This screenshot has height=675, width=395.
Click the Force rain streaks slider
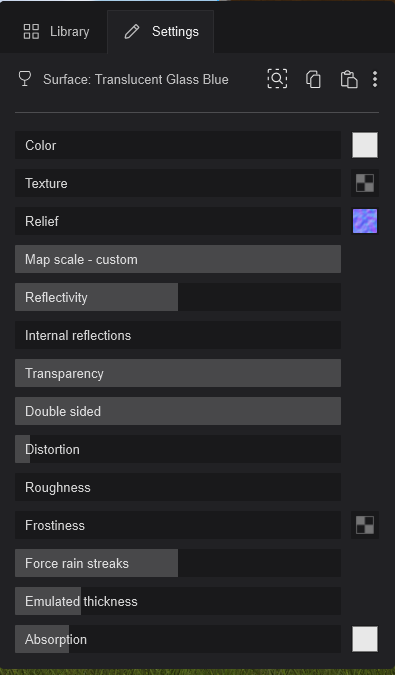pyautogui.click(x=178, y=563)
